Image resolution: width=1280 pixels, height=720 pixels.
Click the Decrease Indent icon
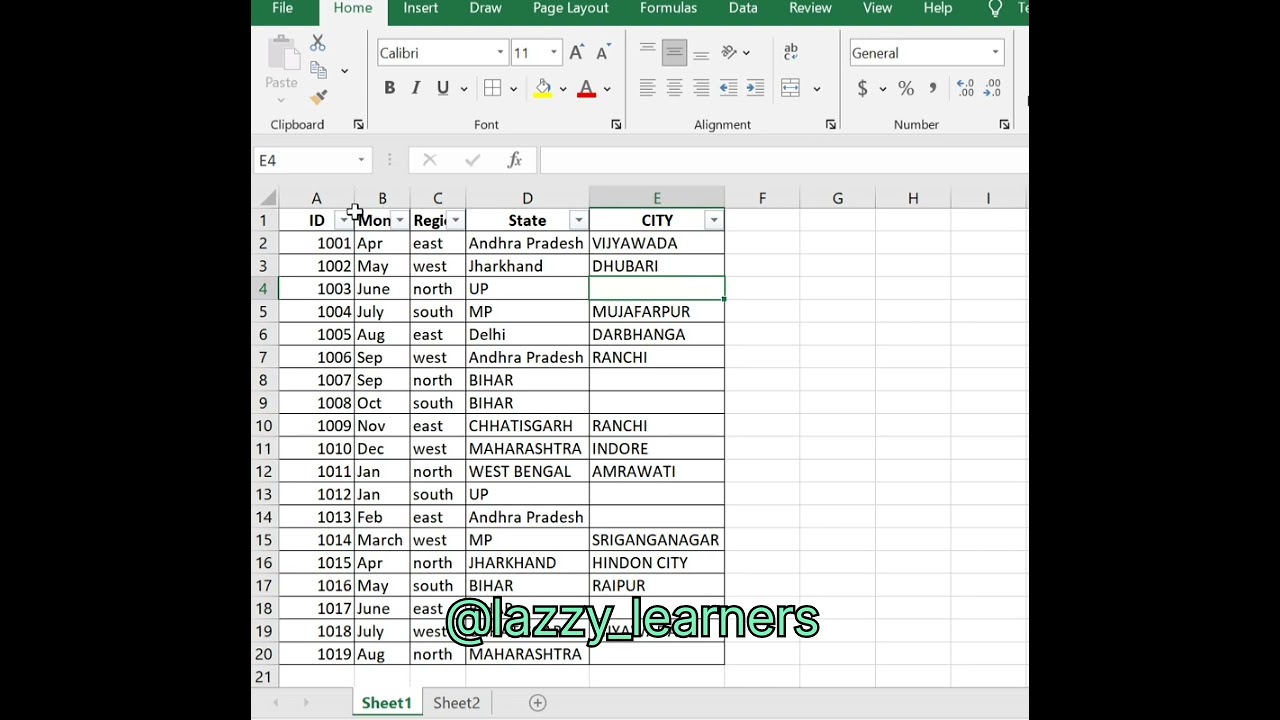[x=728, y=88]
